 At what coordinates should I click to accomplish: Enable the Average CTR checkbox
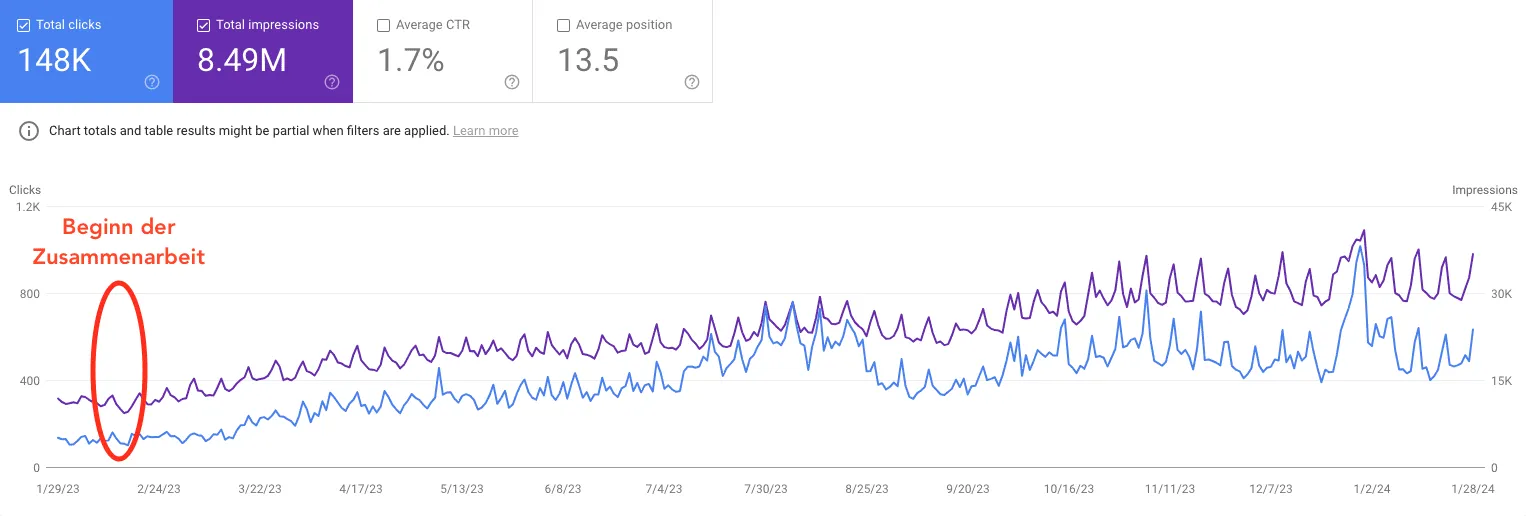[x=383, y=25]
